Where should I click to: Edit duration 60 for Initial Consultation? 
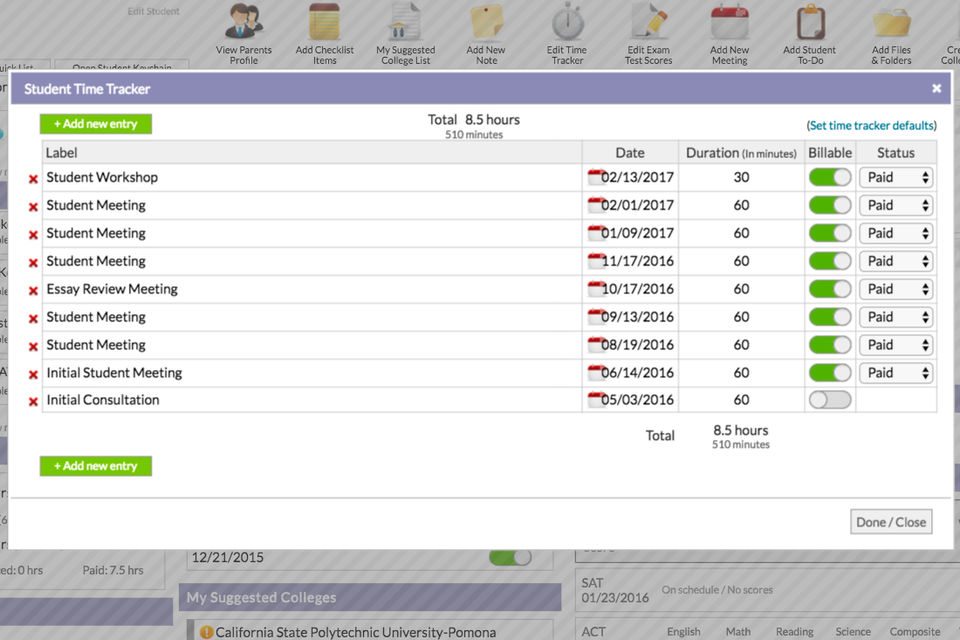tap(741, 400)
